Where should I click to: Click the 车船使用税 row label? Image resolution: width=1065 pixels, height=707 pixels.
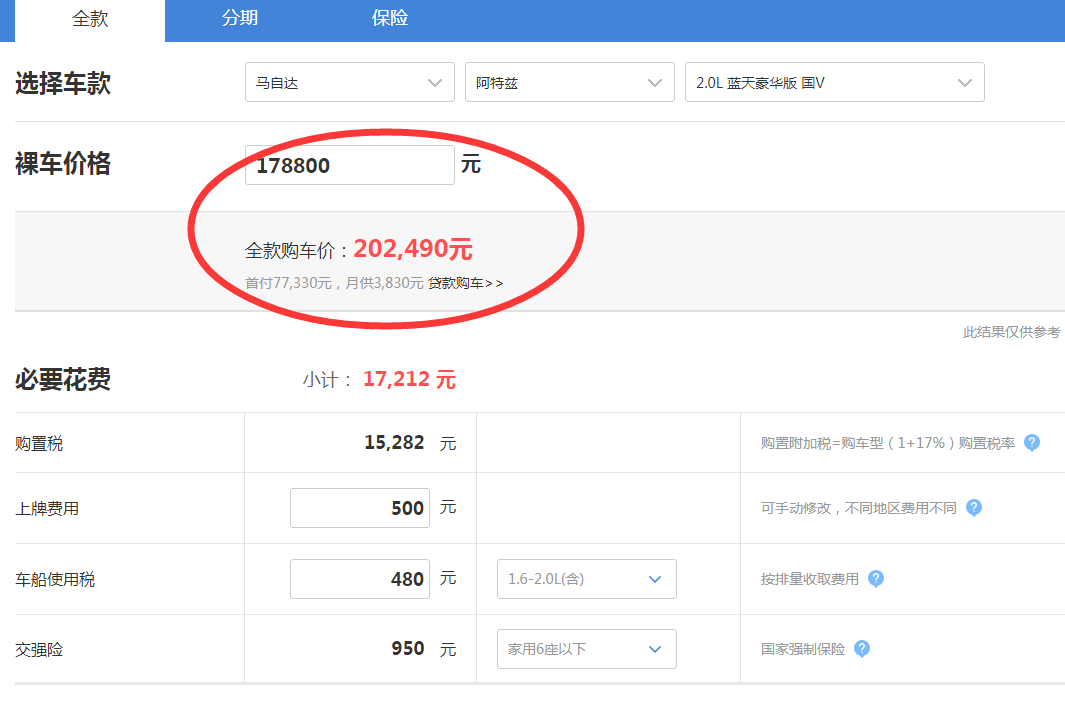(55, 579)
